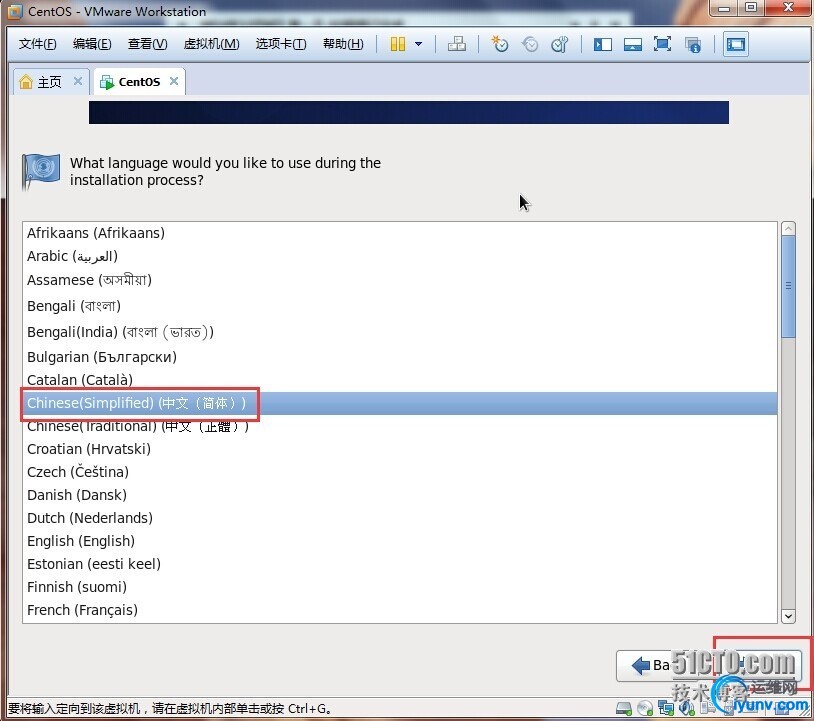Select the Assamese language row
Screen dimensions: 814x721
pos(400,280)
